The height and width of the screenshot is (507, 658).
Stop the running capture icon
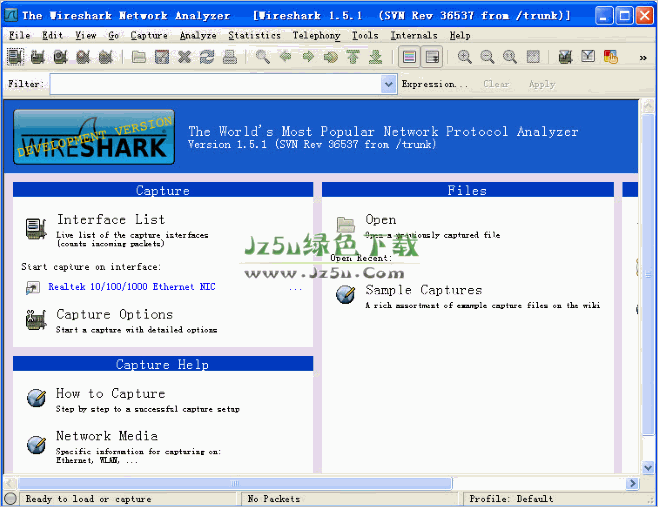[83, 57]
